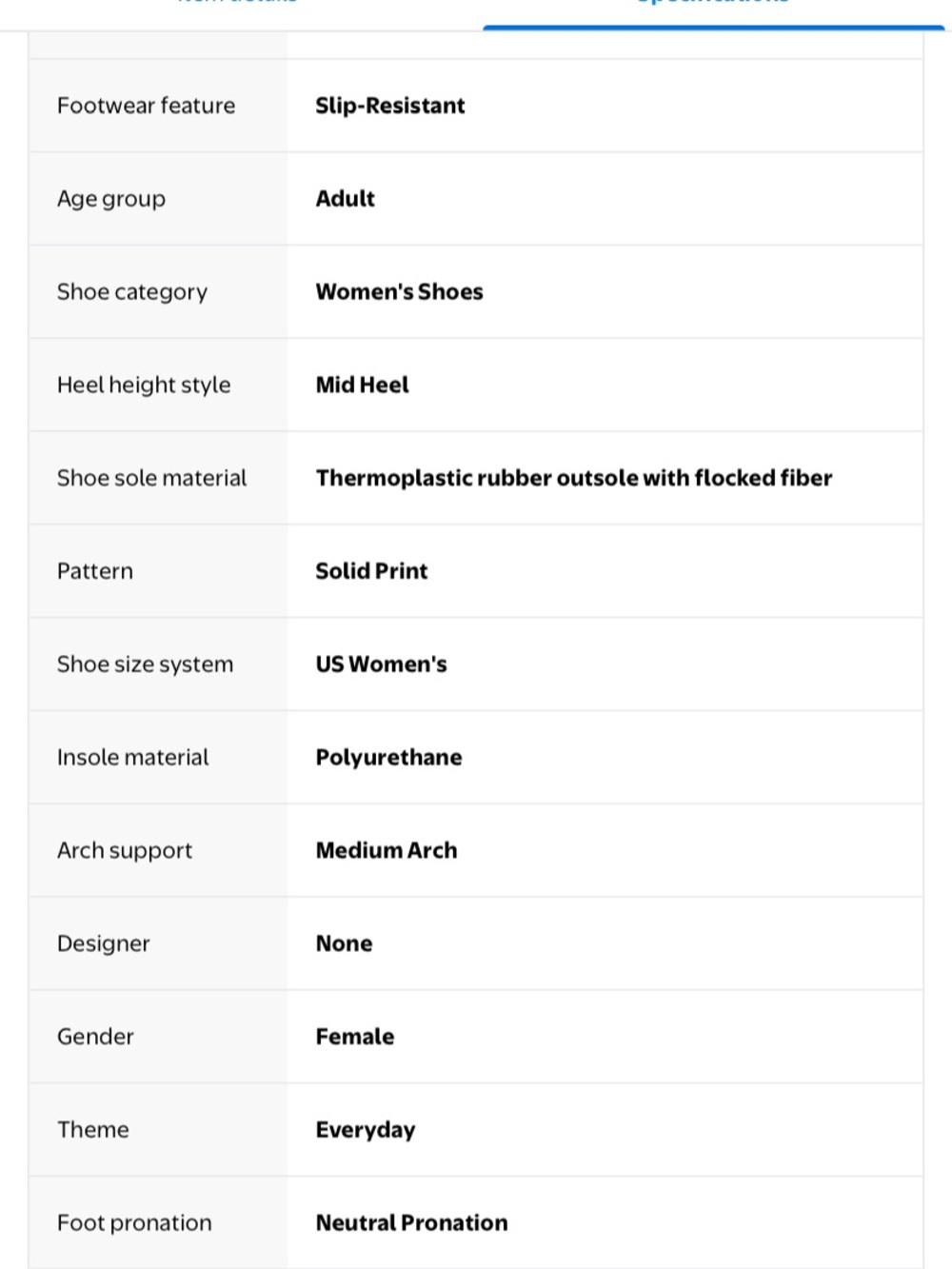
Task: Select the Heel height style label
Action: tap(144, 386)
